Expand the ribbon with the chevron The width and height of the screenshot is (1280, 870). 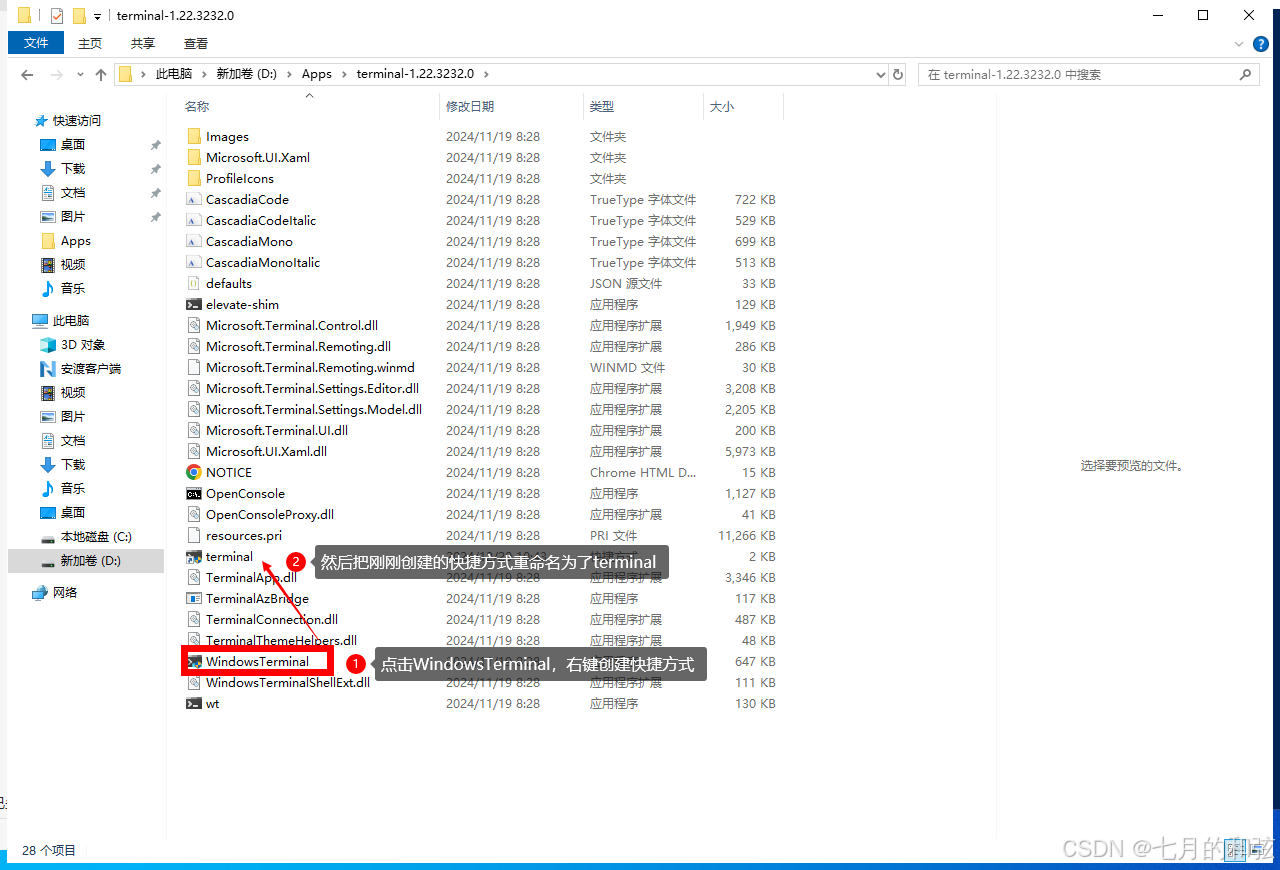pyautogui.click(x=1239, y=44)
